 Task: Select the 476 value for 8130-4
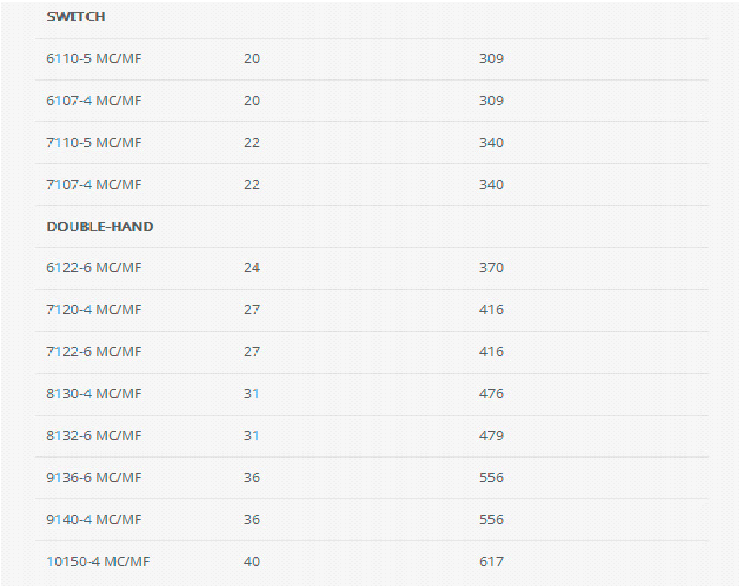(x=491, y=394)
